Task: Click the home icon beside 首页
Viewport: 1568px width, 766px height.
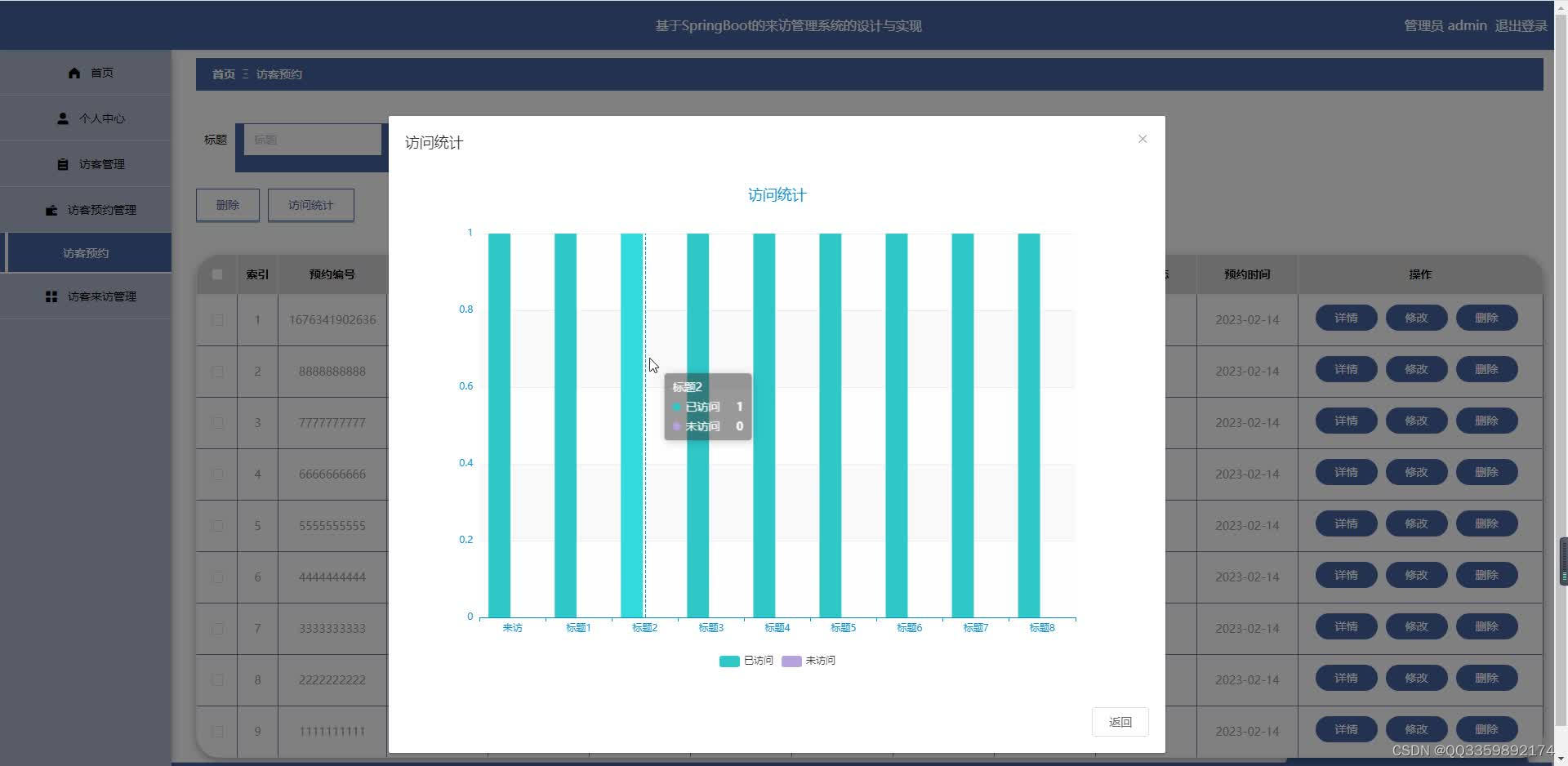Action: pos(74,73)
